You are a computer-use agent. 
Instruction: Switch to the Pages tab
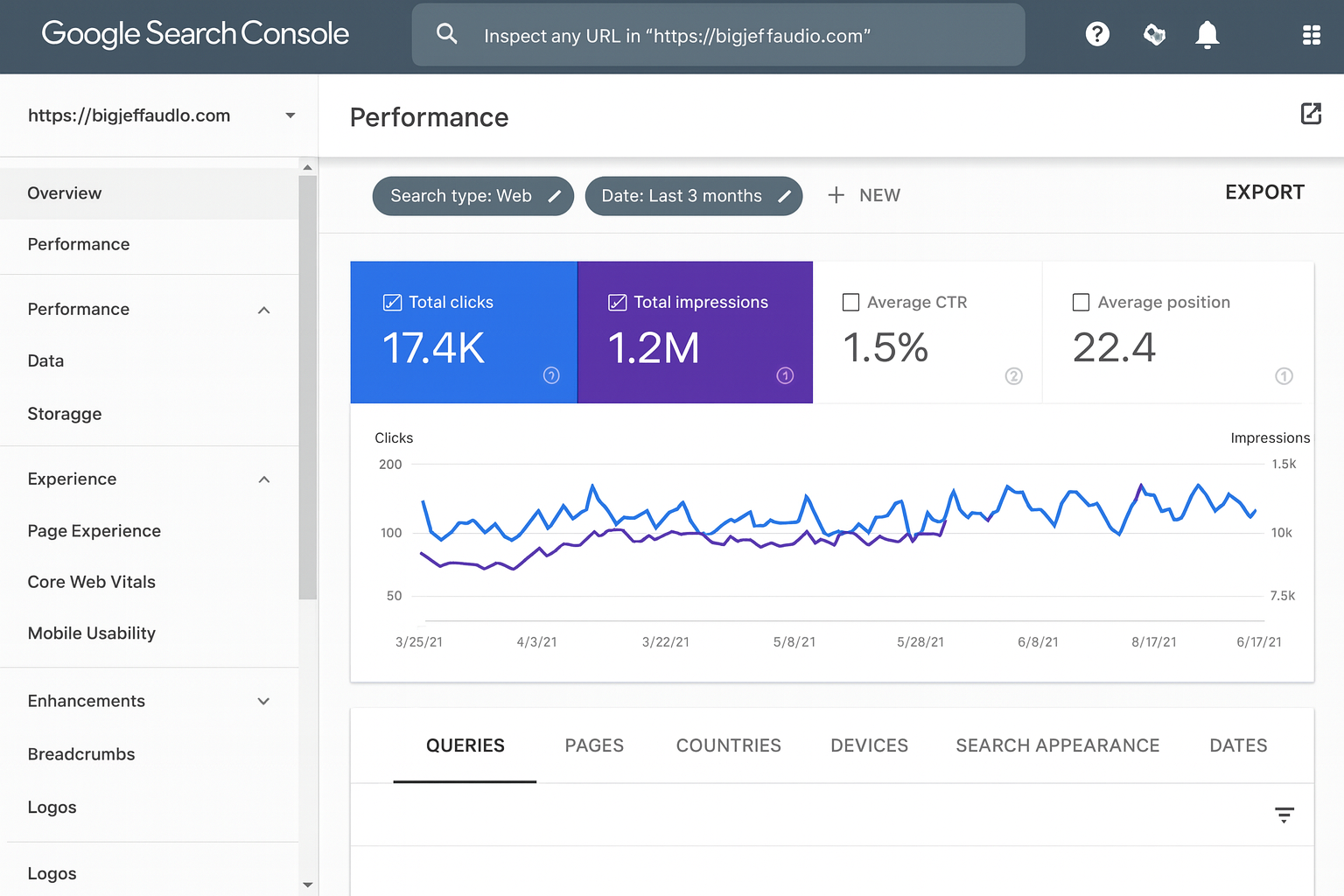594,745
